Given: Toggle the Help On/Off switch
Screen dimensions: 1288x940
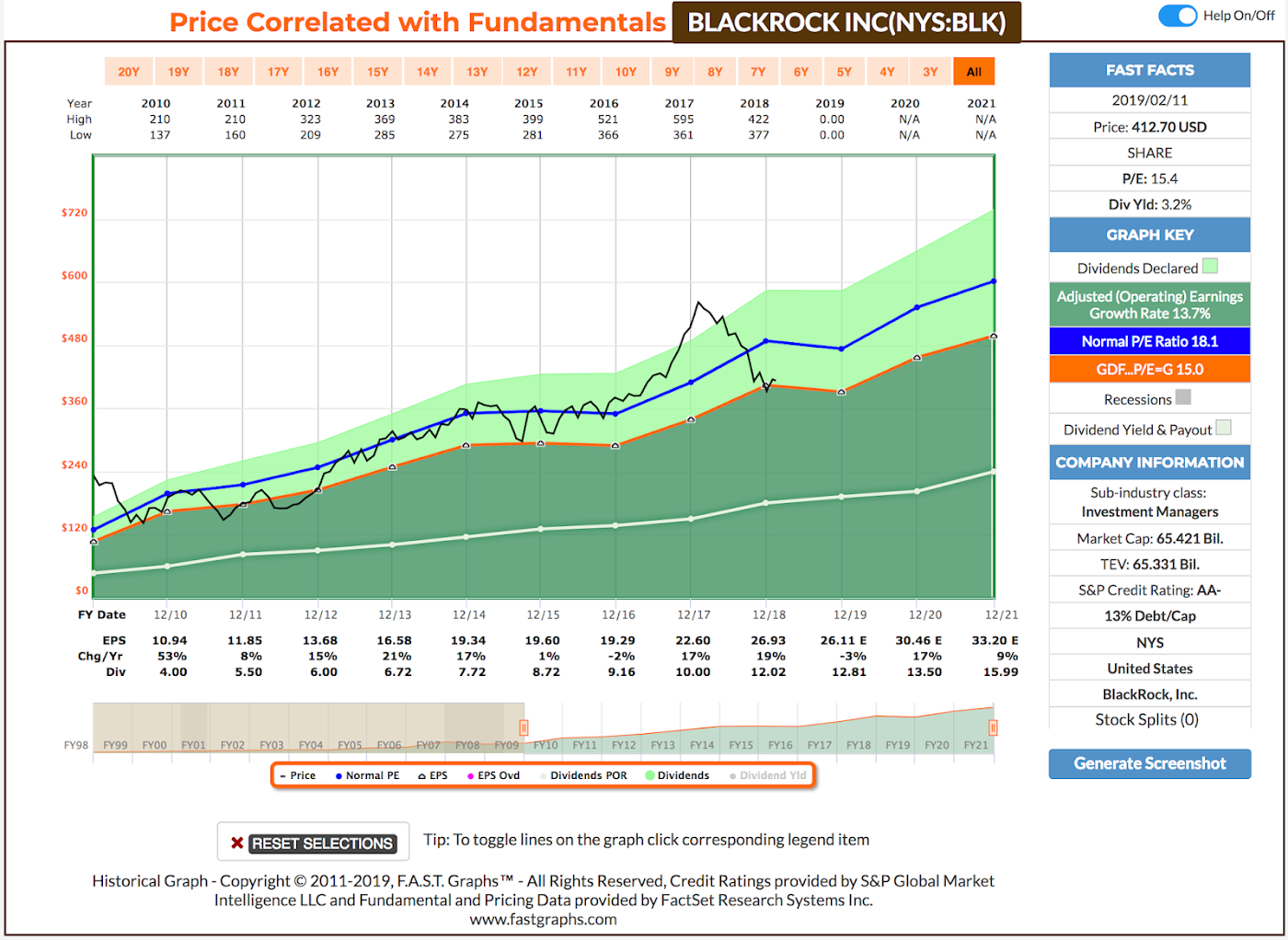Looking at the screenshot, I should point(1178,16).
